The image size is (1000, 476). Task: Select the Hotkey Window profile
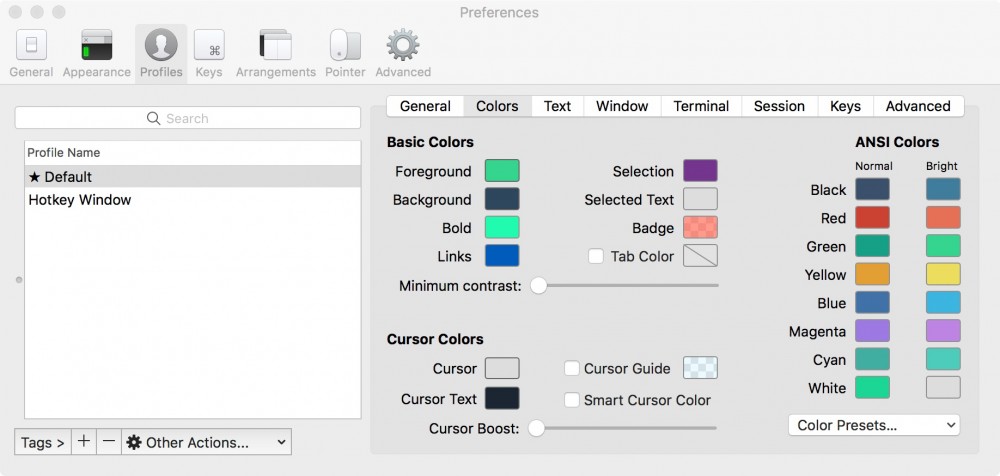click(x=80, y=200)
